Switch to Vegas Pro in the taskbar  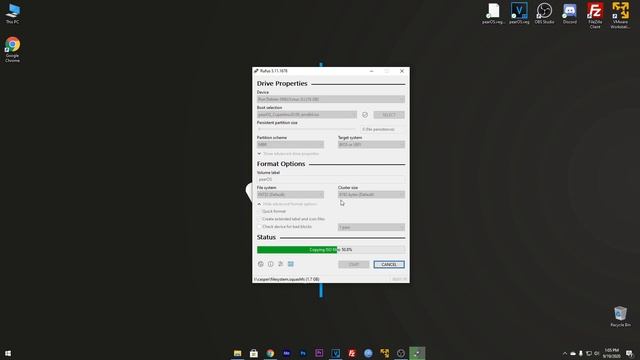(336, 353)
